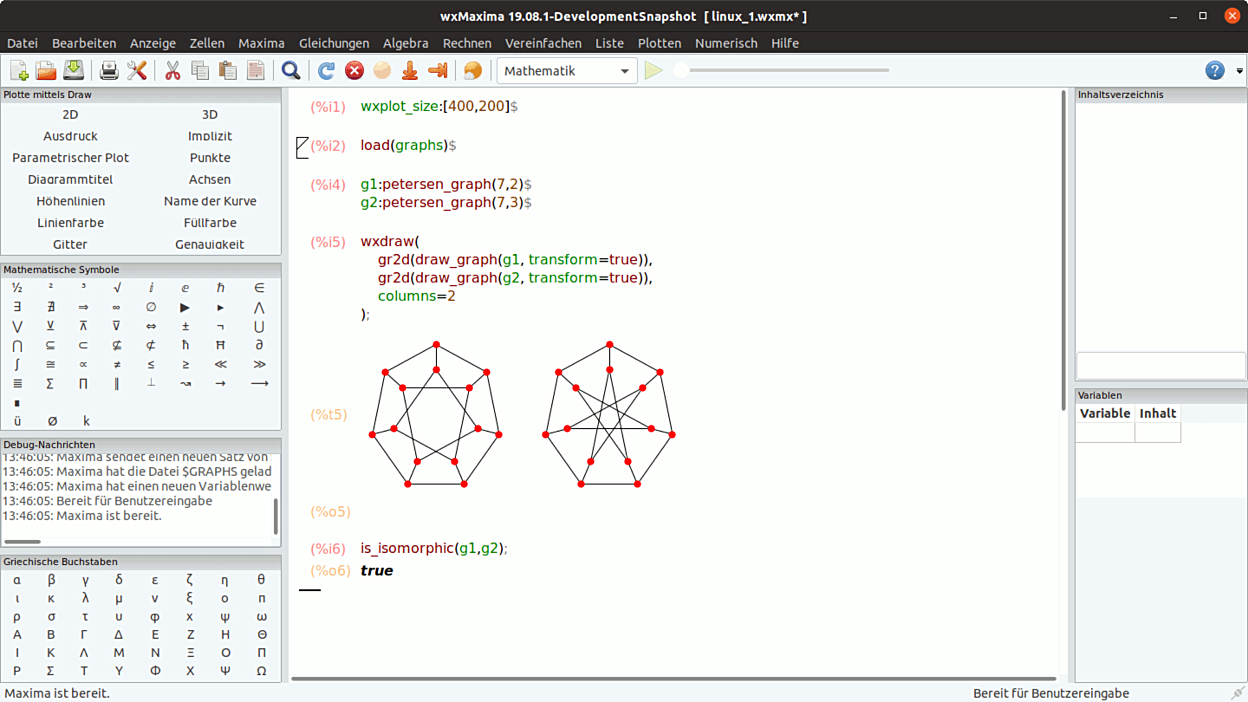Expand the toolbar overflow arrow at far right
This screenshot has width=1248, height=702.
click(x=1239, y=71)
